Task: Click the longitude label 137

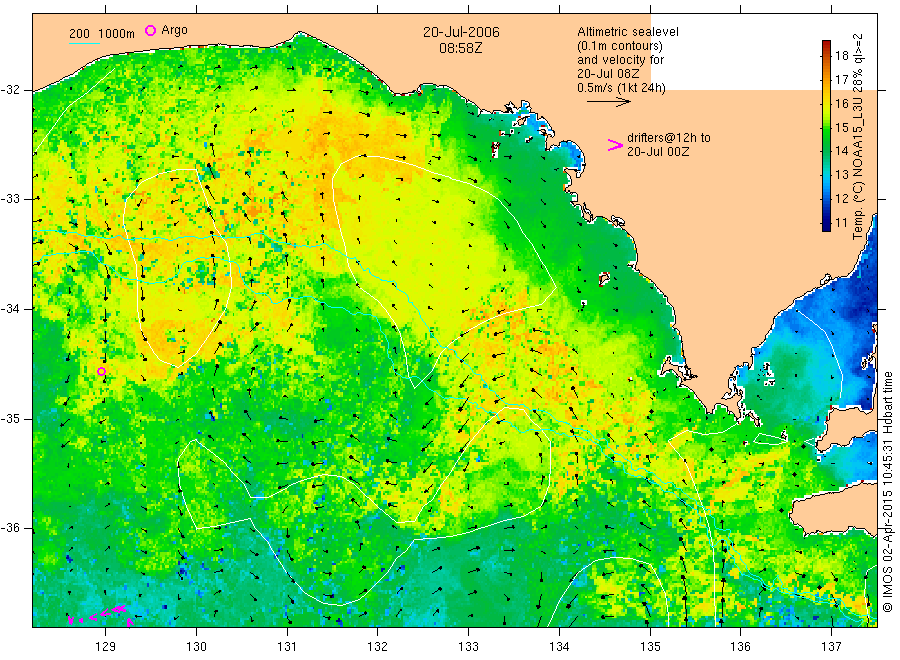Action: [831, 646]
